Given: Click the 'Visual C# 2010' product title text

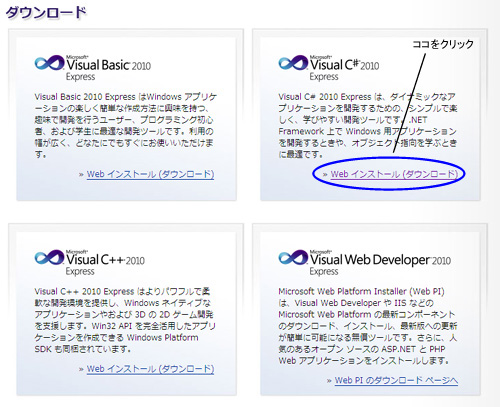Looking at the screenshot, I should (345, 64).
